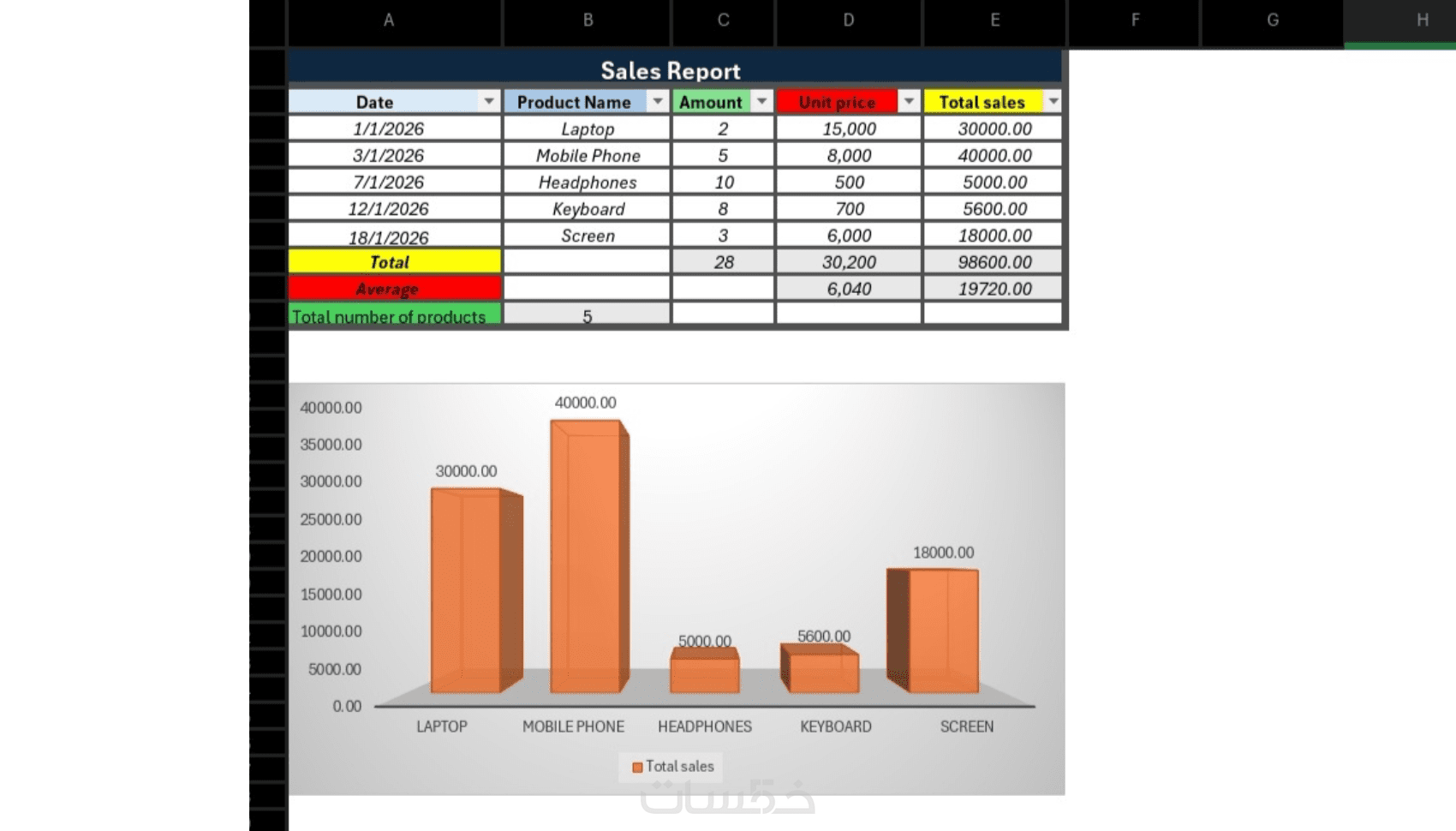Click the 8,000 unit price cell
The height and width of the screenshot is (831, 1456).
tap(849, 155)
